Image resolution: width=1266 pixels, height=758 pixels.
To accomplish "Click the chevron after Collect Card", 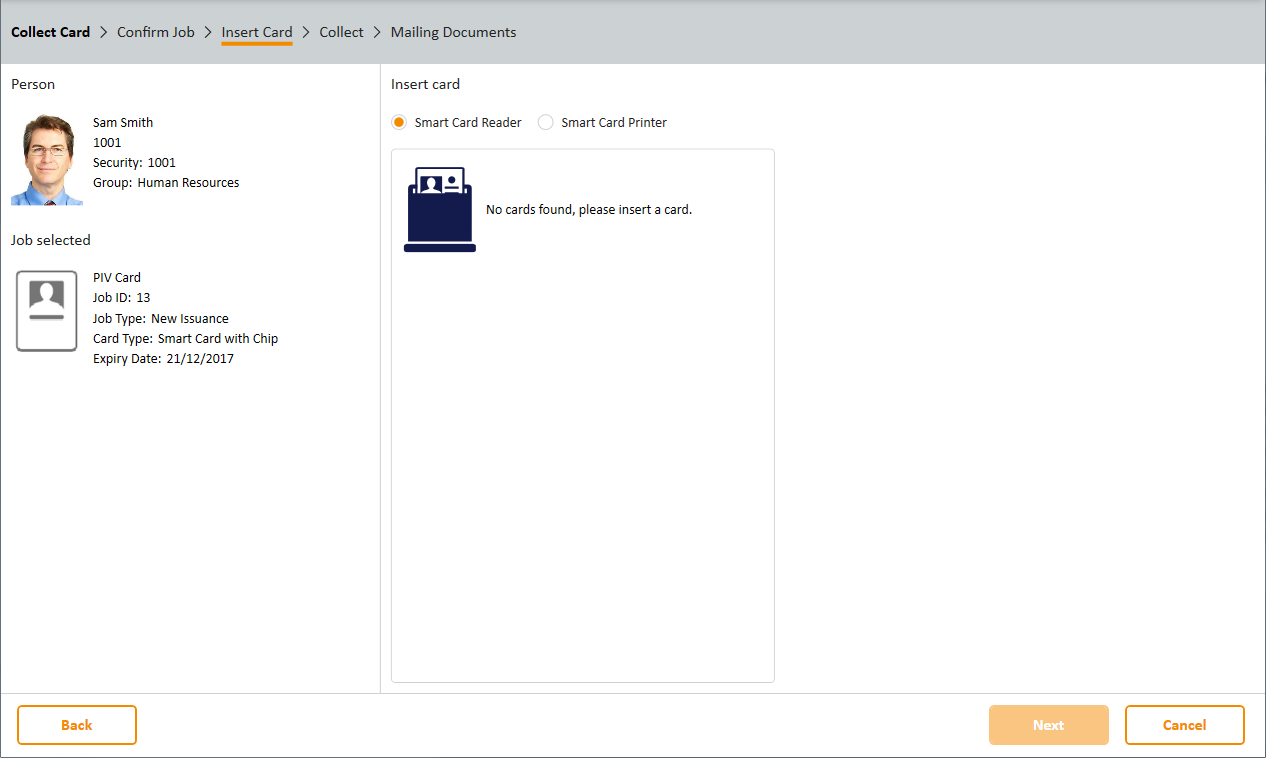I will pos(103,32).
